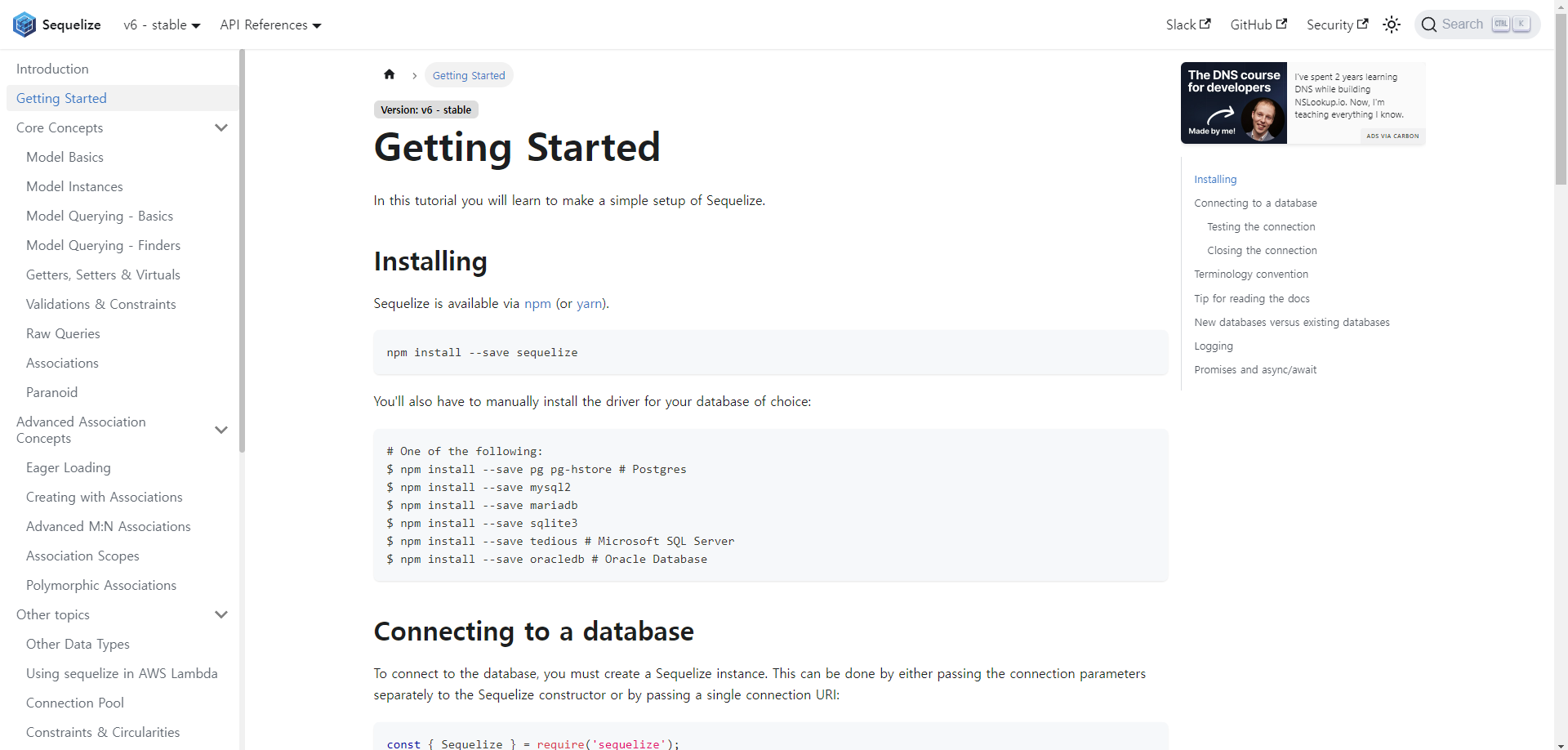Jump to Installing in table of contents
This screenshot has width=1568, height=750.
[1215, 179]
